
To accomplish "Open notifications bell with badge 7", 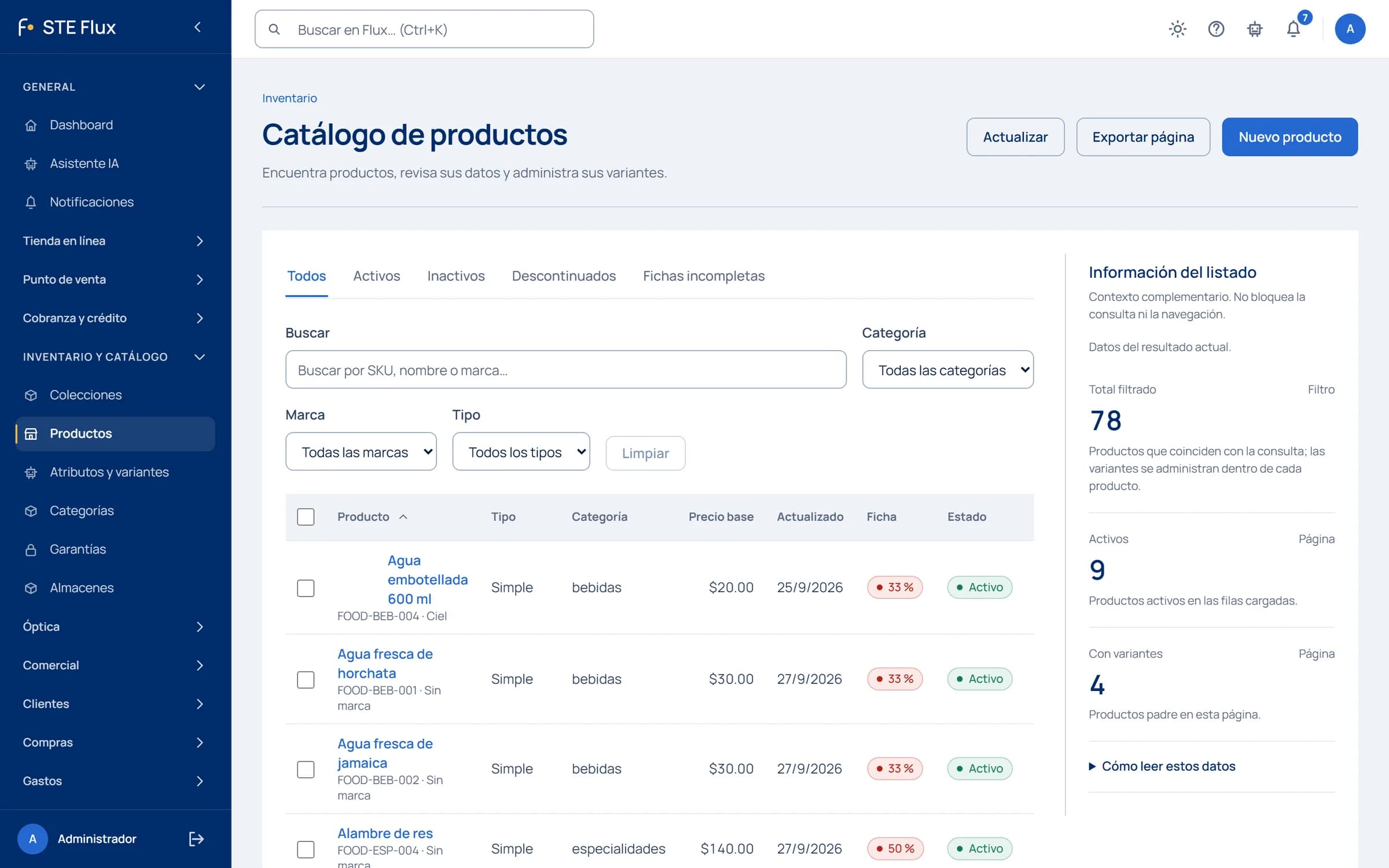I will coord(1294,29).
